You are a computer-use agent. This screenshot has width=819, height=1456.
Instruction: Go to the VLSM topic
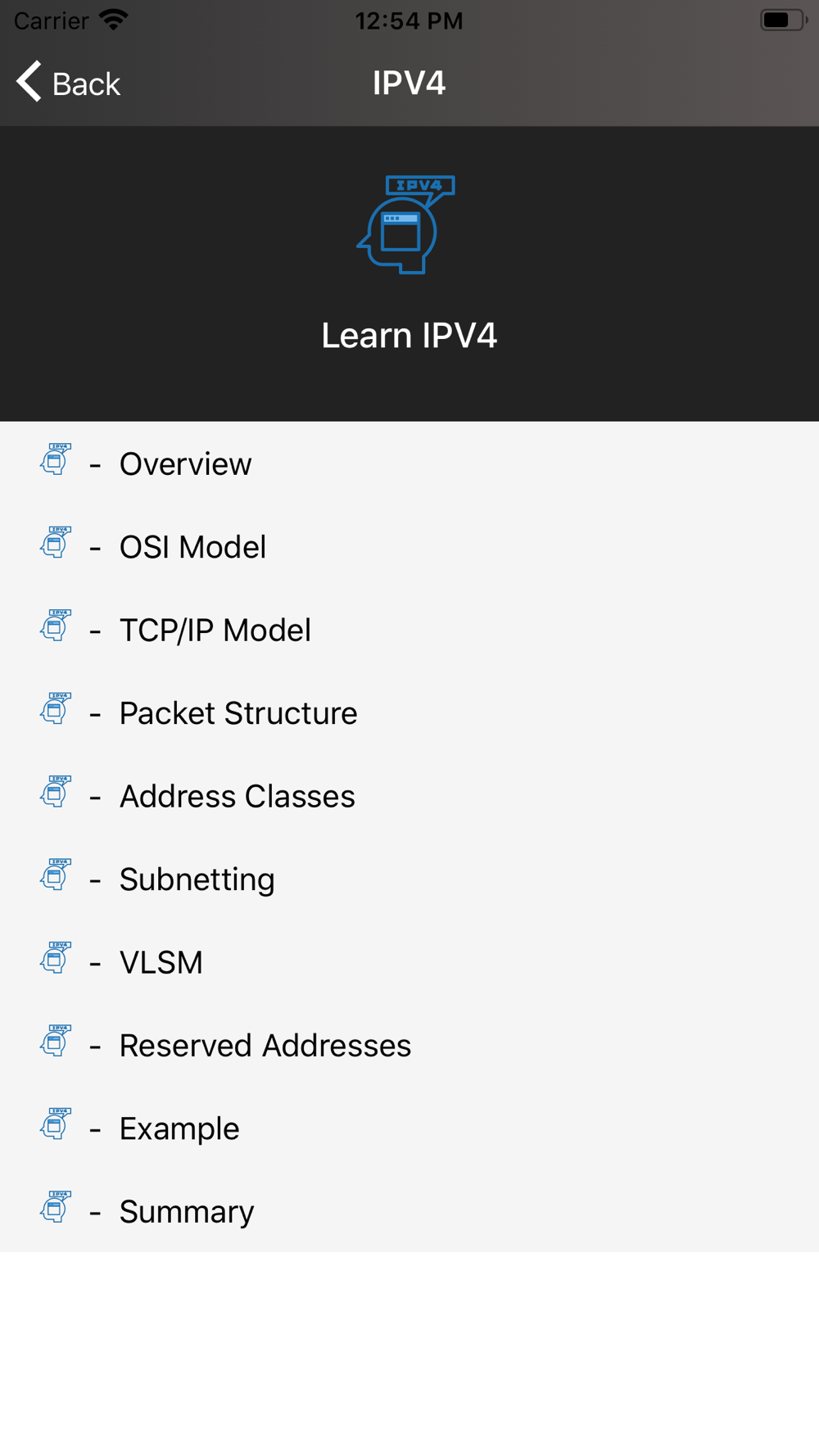coord(409,962)
